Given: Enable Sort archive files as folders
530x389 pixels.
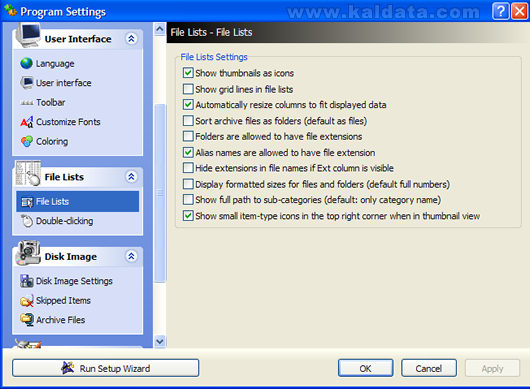Looking at the screenshot, I should (x=188, y=121).
